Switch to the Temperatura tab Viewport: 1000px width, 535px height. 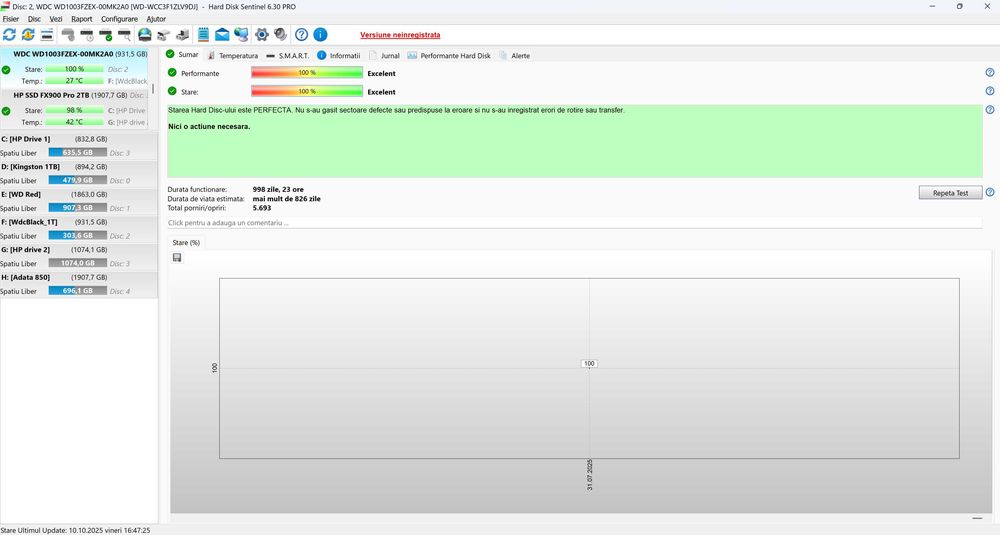(233, 55)
